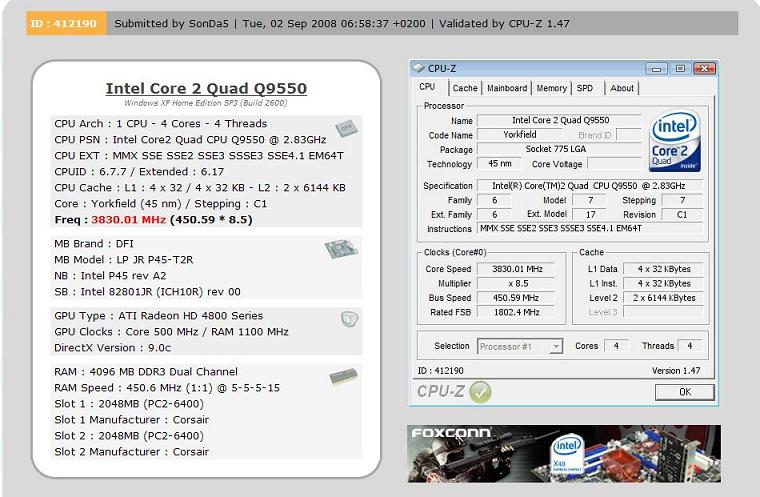Click the 'Submitted by SonDa5' header text
The width and height of the screenshot is (760, 497).
[172, 23]
